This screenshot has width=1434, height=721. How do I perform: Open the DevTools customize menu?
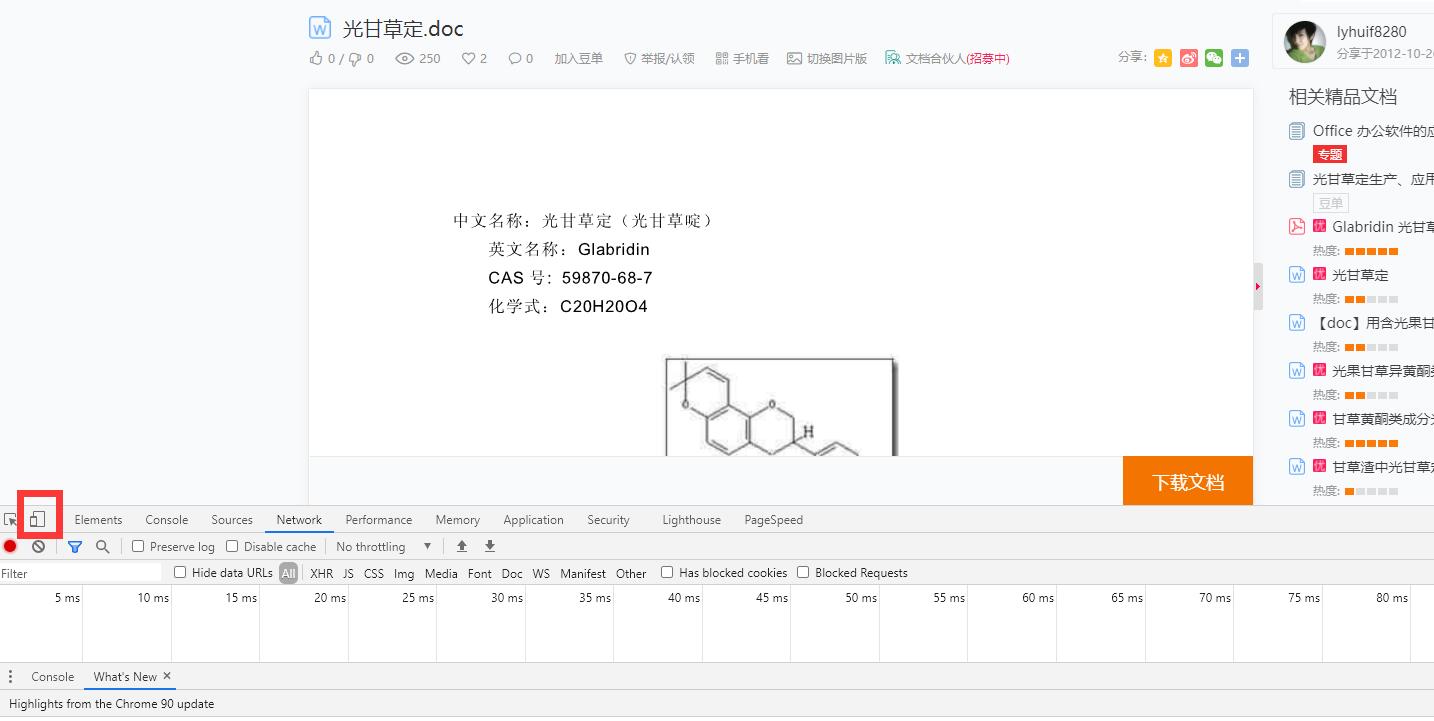point(10,677)
